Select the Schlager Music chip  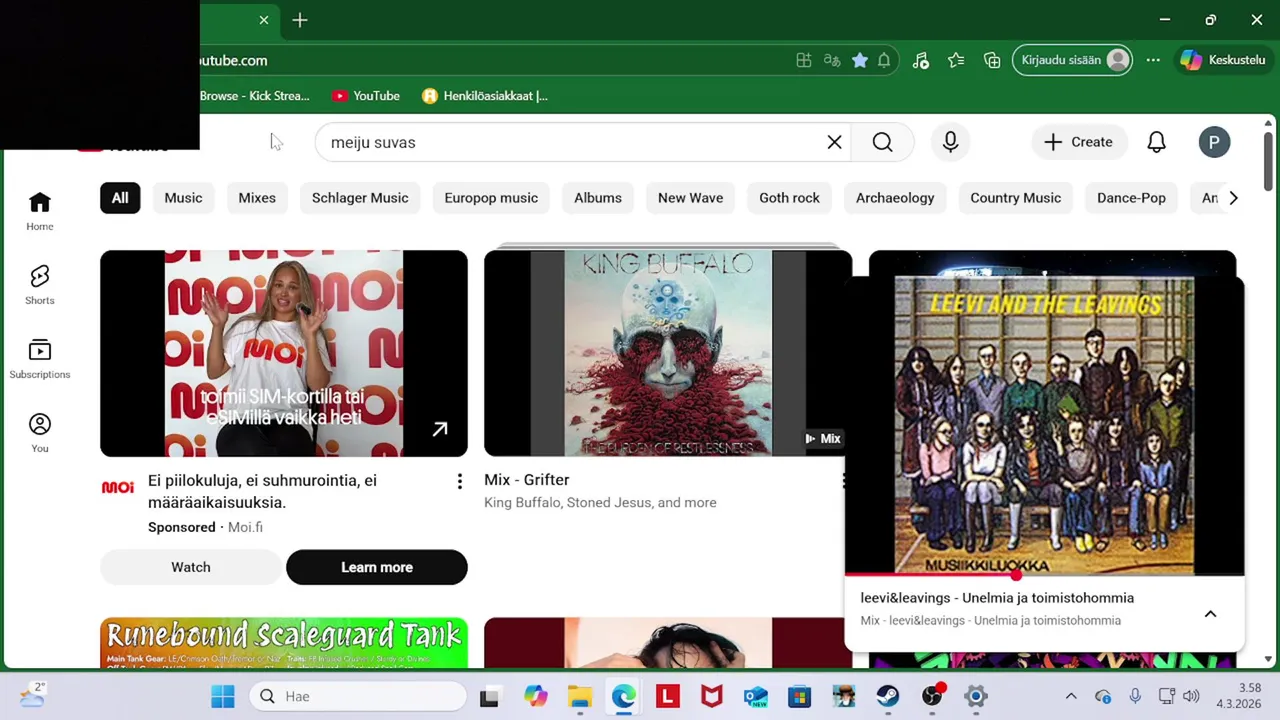360,198
